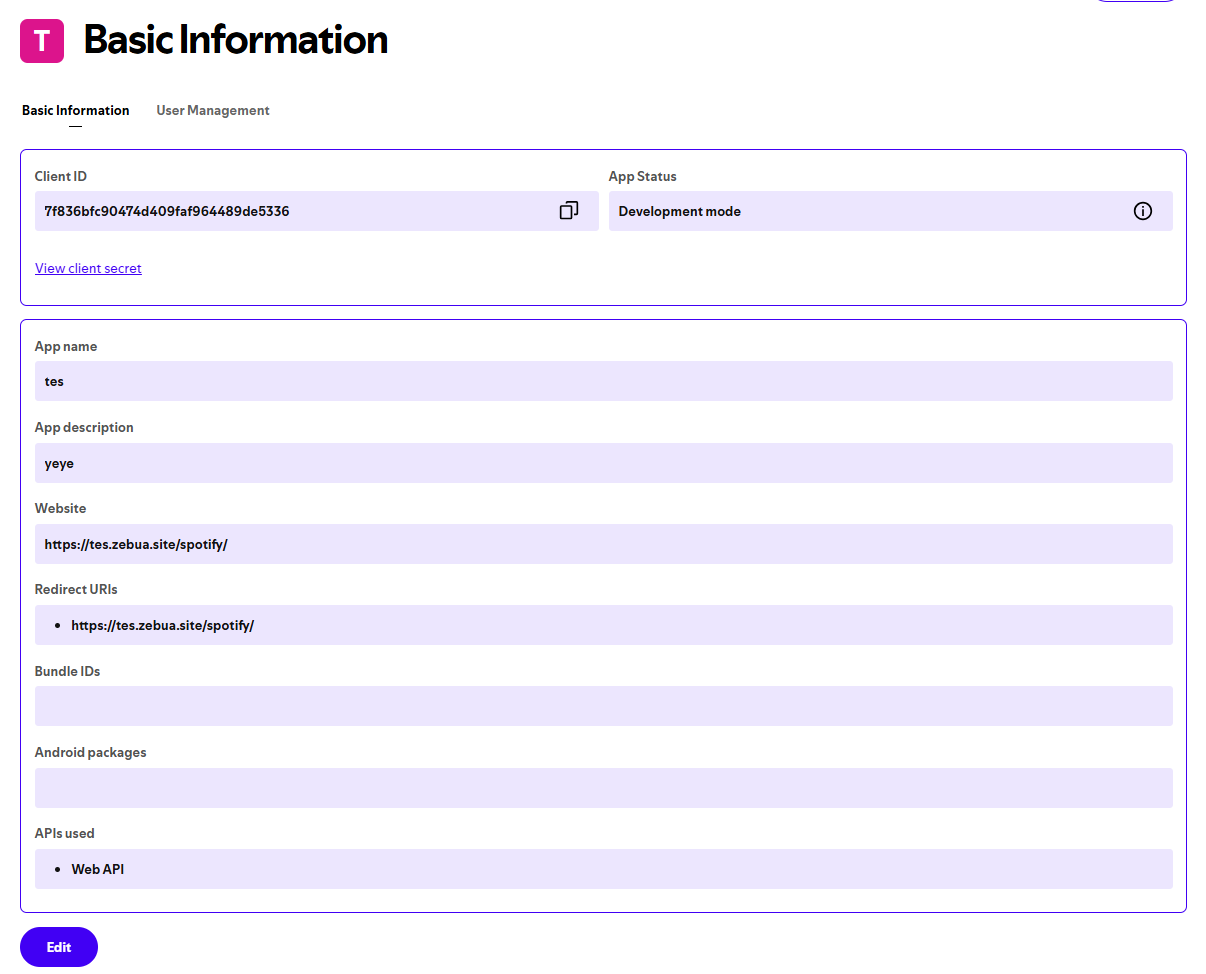Copy the Client ID to clipboard

coord(568,211)
